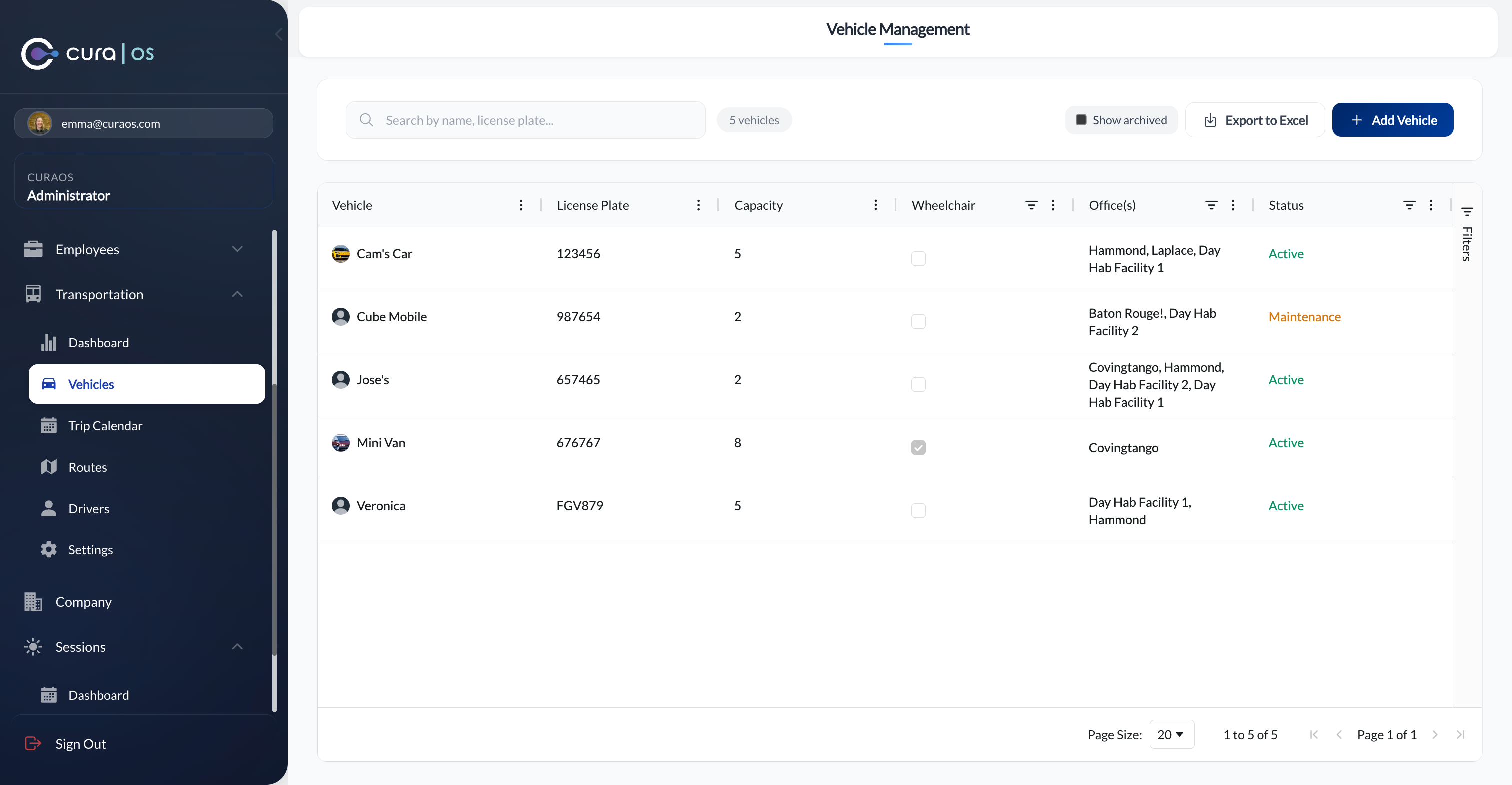
Task: Collapse the Transportation menu chevron
Action: (237, 294)
